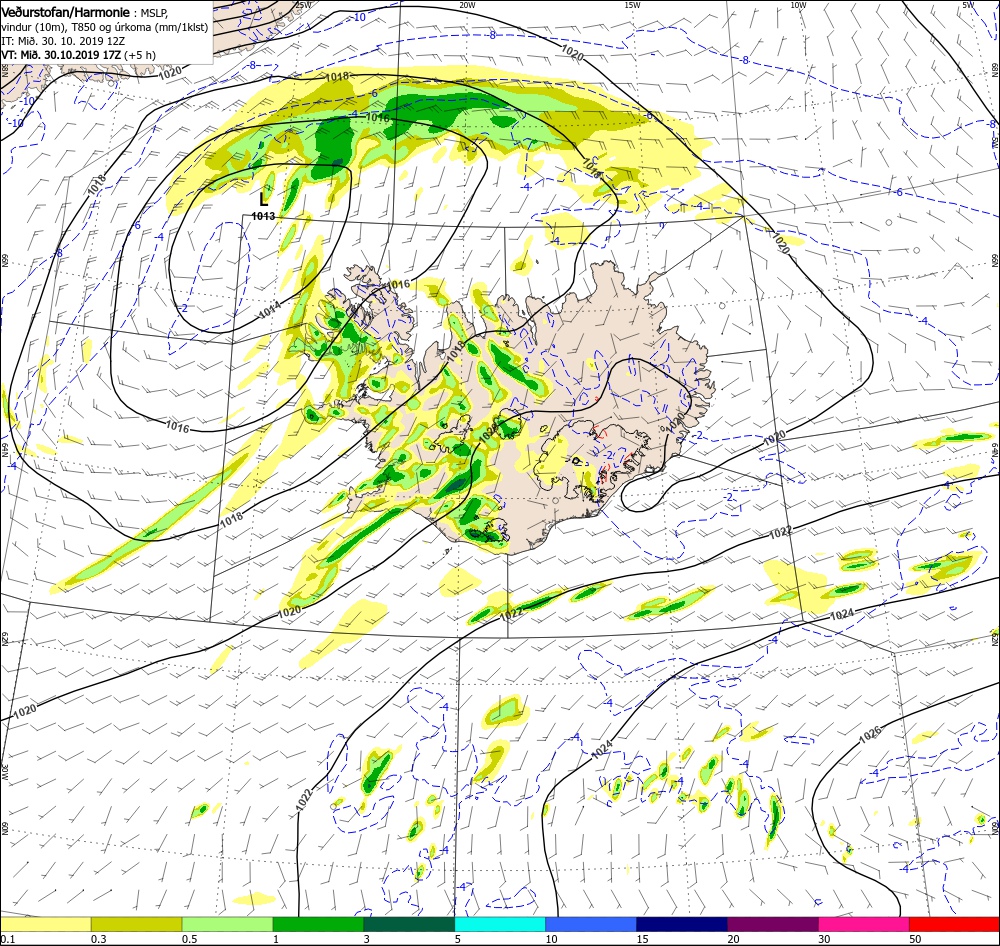Select the red 50+ legend swatch

pos(955,924)
